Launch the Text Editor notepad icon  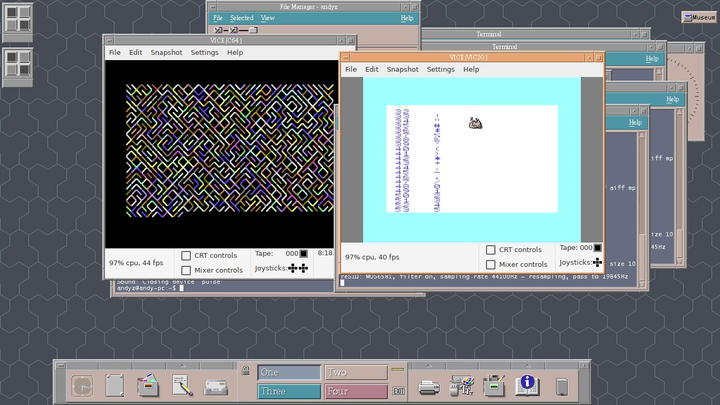(x=182, y=385)
